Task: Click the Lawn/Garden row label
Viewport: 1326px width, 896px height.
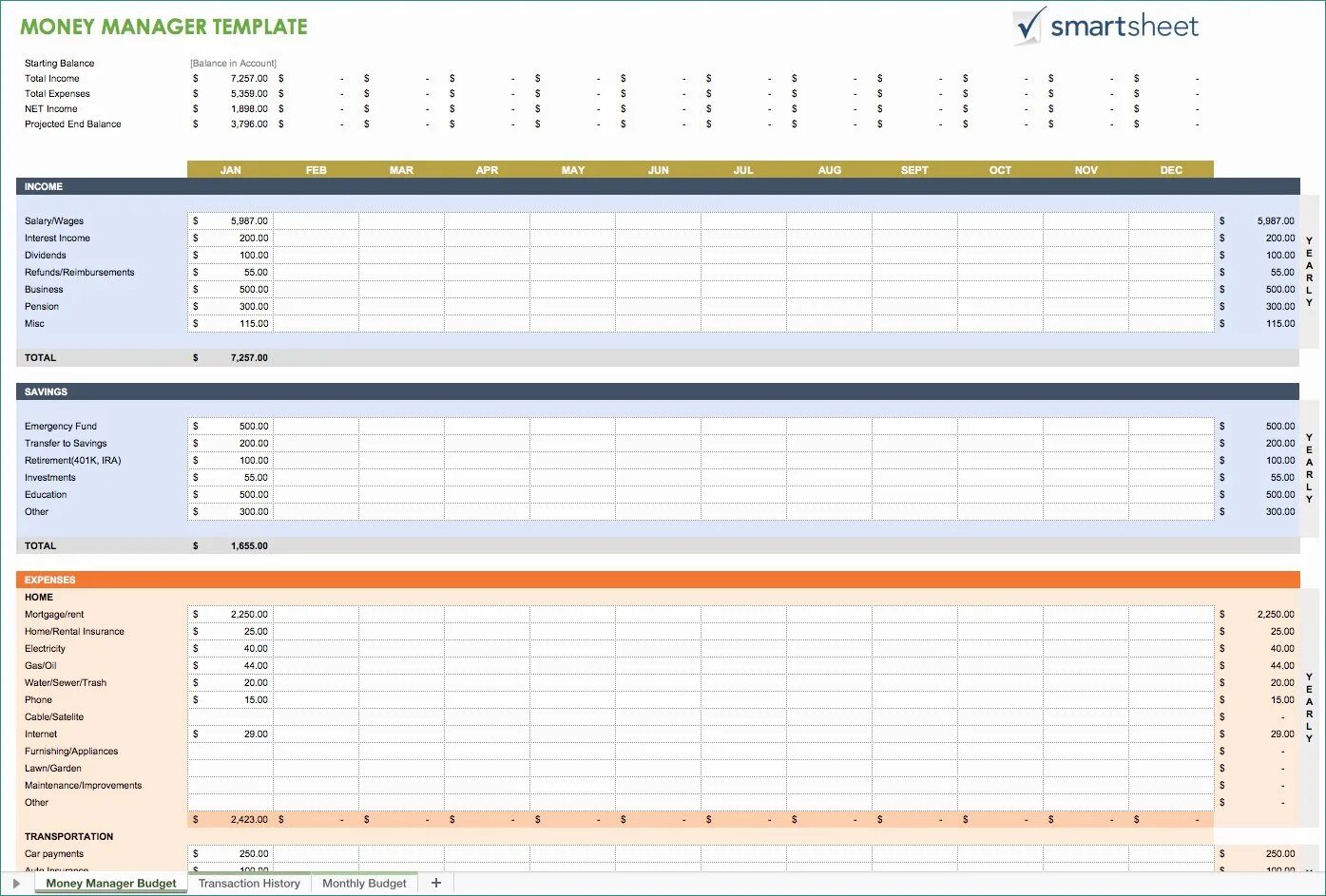Action: [x=53, y=769]
